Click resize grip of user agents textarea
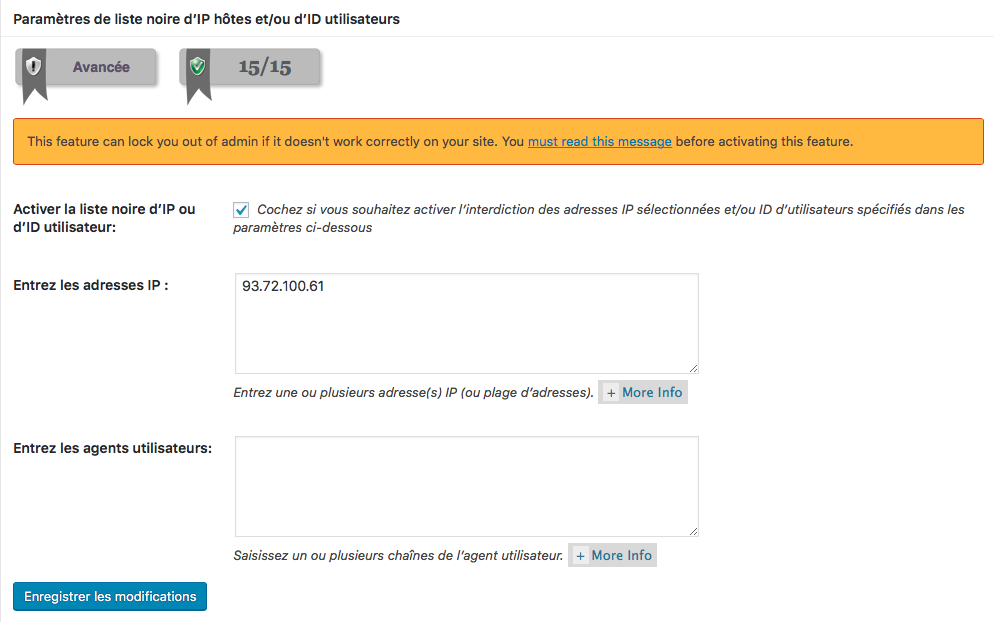Viewport: 994px width, 622px height. click(x=692, y=530)
